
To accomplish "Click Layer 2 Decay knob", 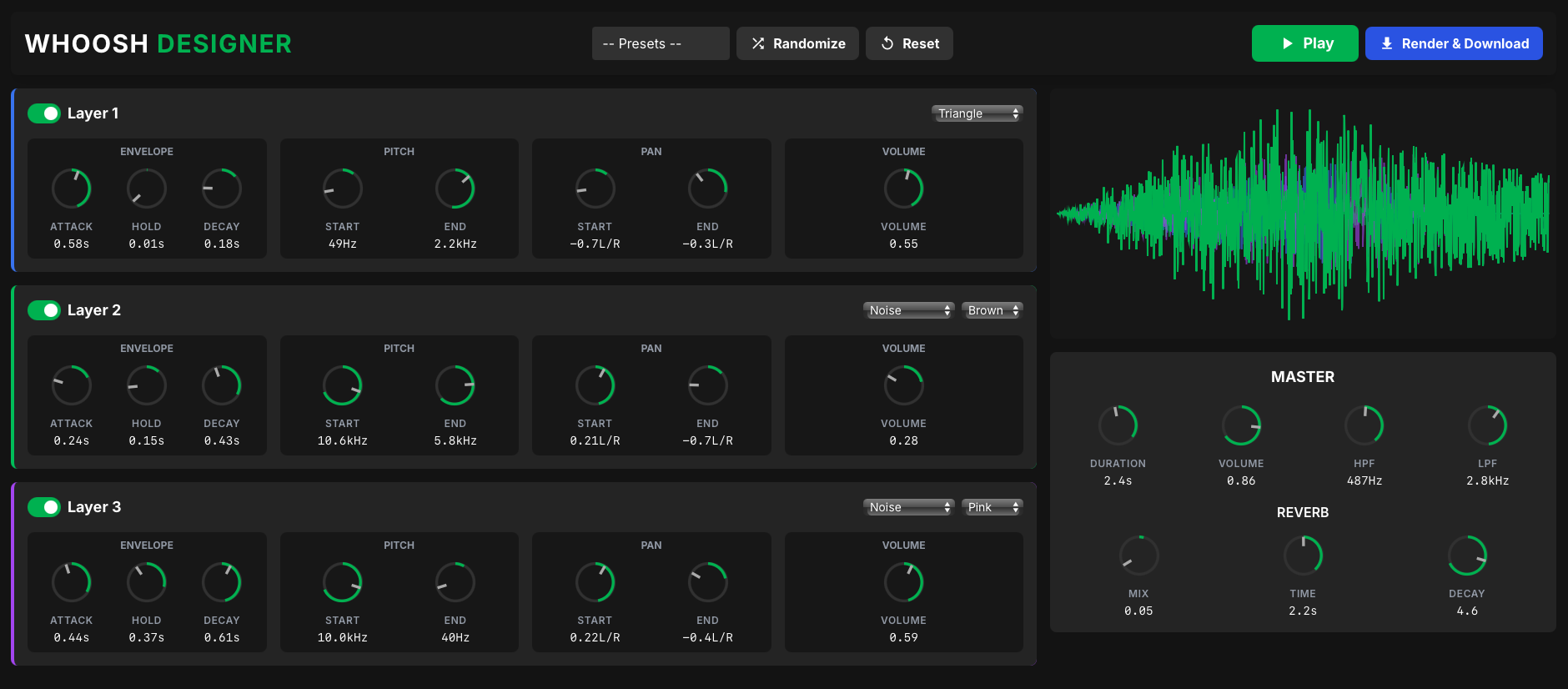I will (x=222, y=385).
